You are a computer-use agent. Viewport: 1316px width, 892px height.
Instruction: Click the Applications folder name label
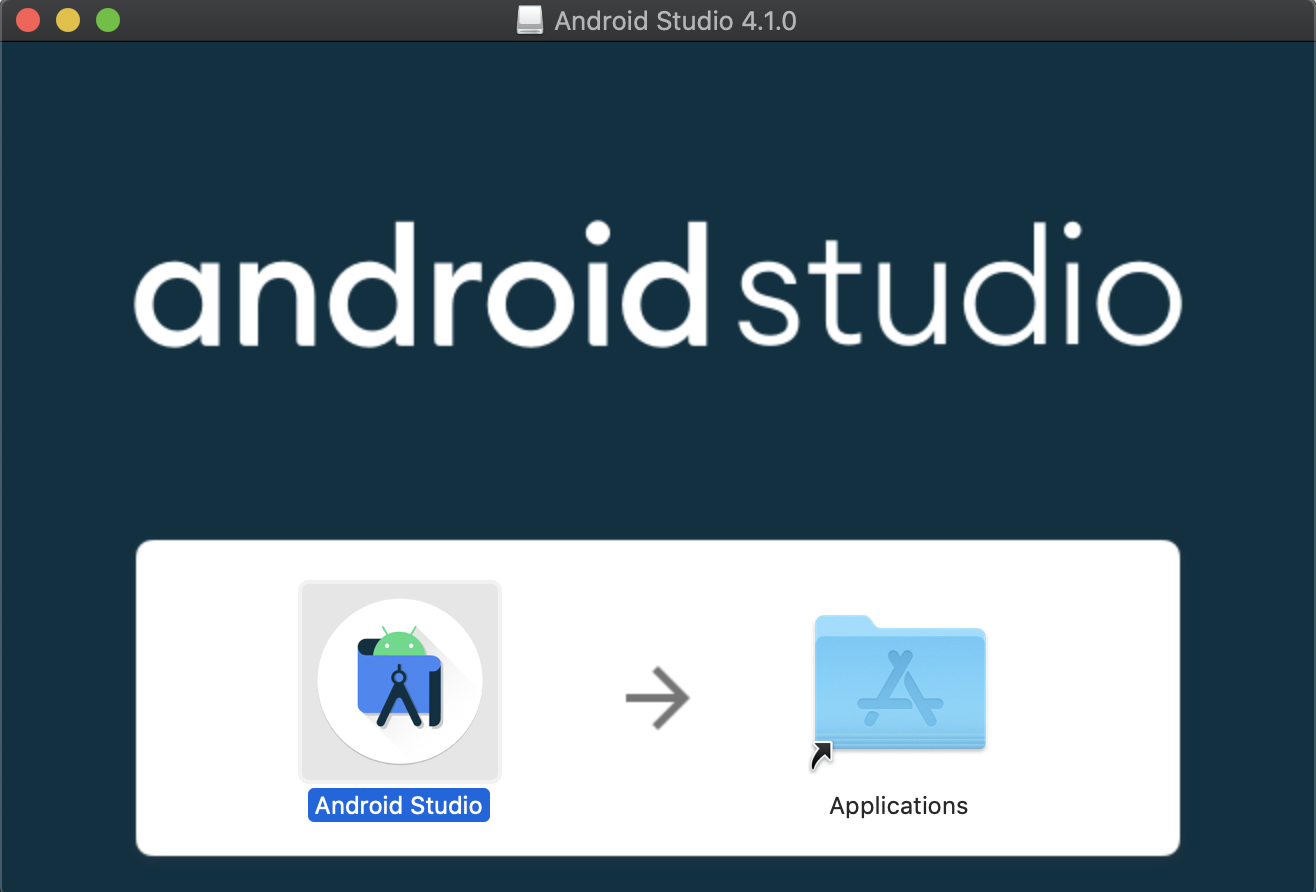pyautogui.click(x=899, y=806)
